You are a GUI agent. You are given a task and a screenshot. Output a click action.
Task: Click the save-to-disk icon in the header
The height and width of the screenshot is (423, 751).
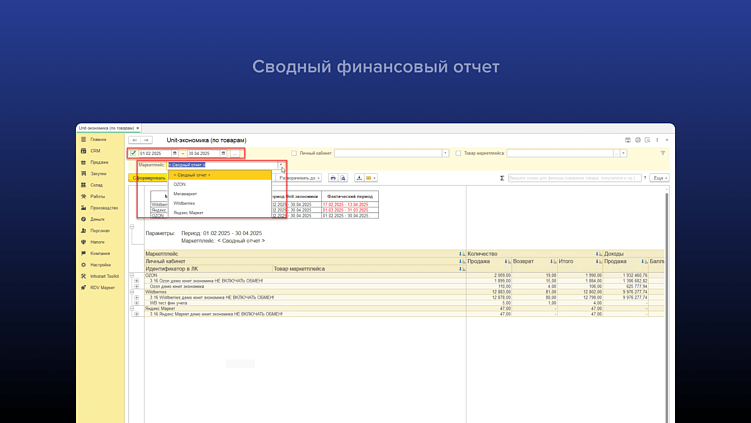[628, 140]
